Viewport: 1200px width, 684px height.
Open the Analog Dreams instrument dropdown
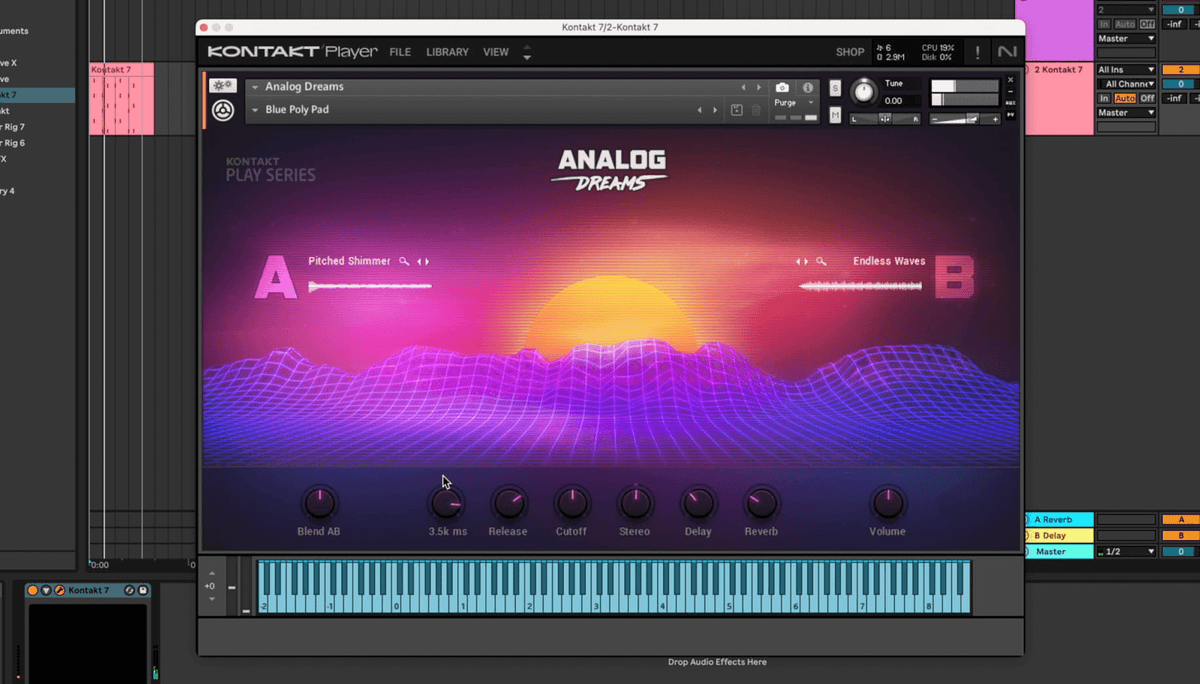pos(255,88)
